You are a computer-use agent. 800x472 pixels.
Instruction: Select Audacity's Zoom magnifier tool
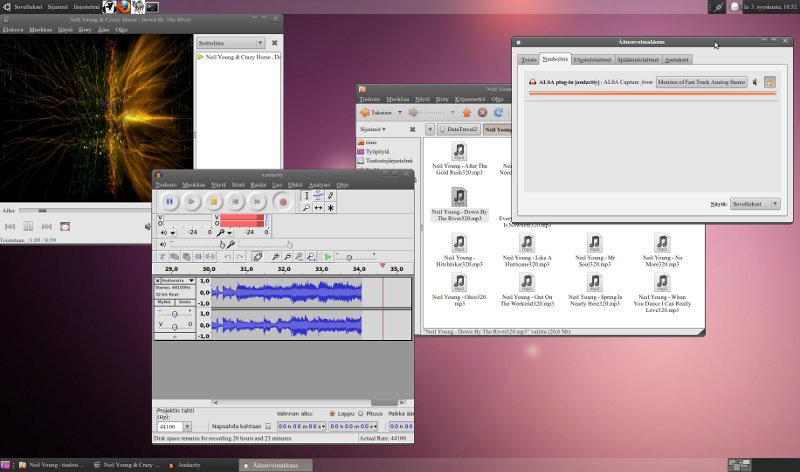click(x=306, y=208)
